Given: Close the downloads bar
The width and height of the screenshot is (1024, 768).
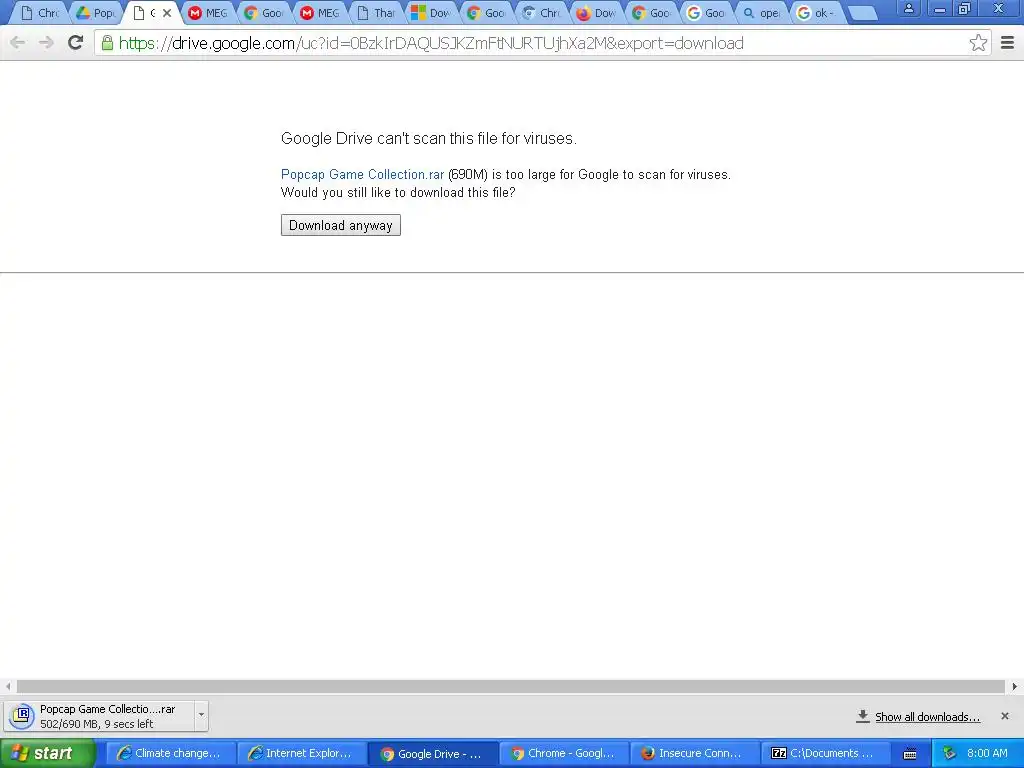Looking at the screenshot, I should [1004, 716].
